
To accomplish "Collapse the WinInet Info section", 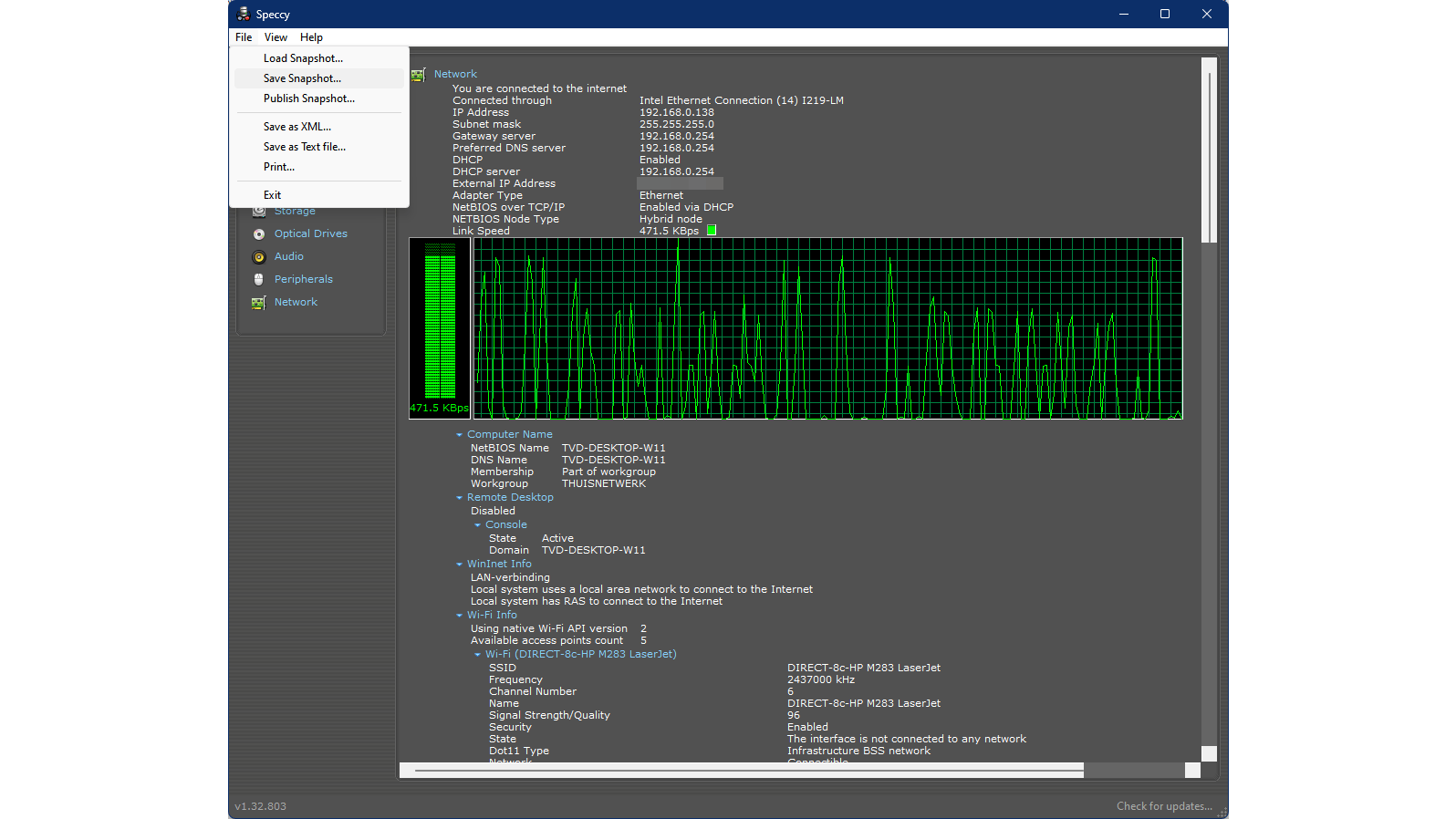I will click(x=460, y=565).
